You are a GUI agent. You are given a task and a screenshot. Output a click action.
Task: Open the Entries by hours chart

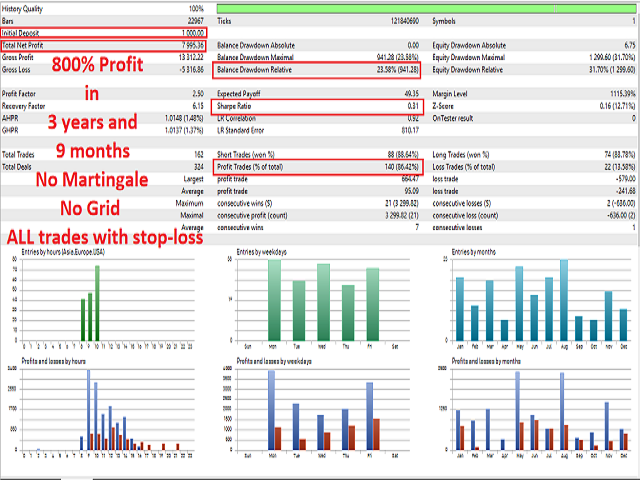coord(105,300)
